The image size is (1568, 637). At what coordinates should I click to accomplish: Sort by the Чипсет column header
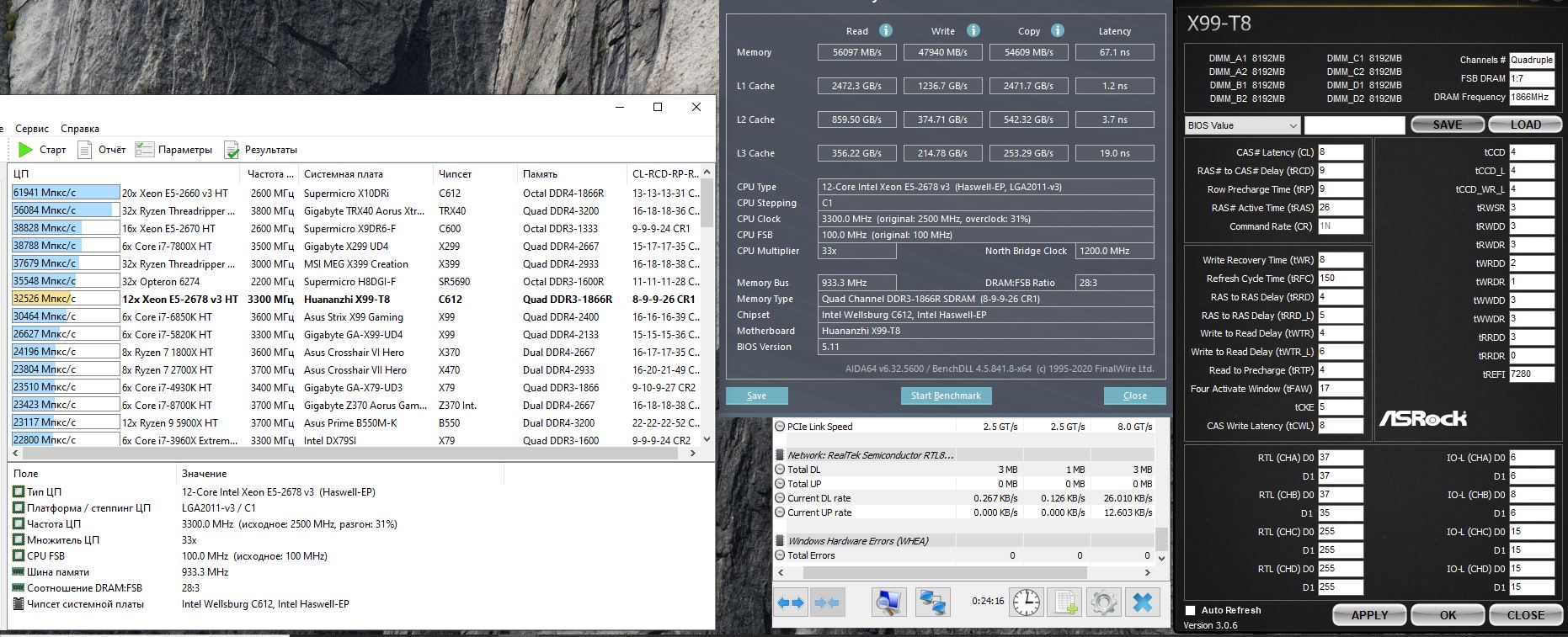click(x=475, y=174)
